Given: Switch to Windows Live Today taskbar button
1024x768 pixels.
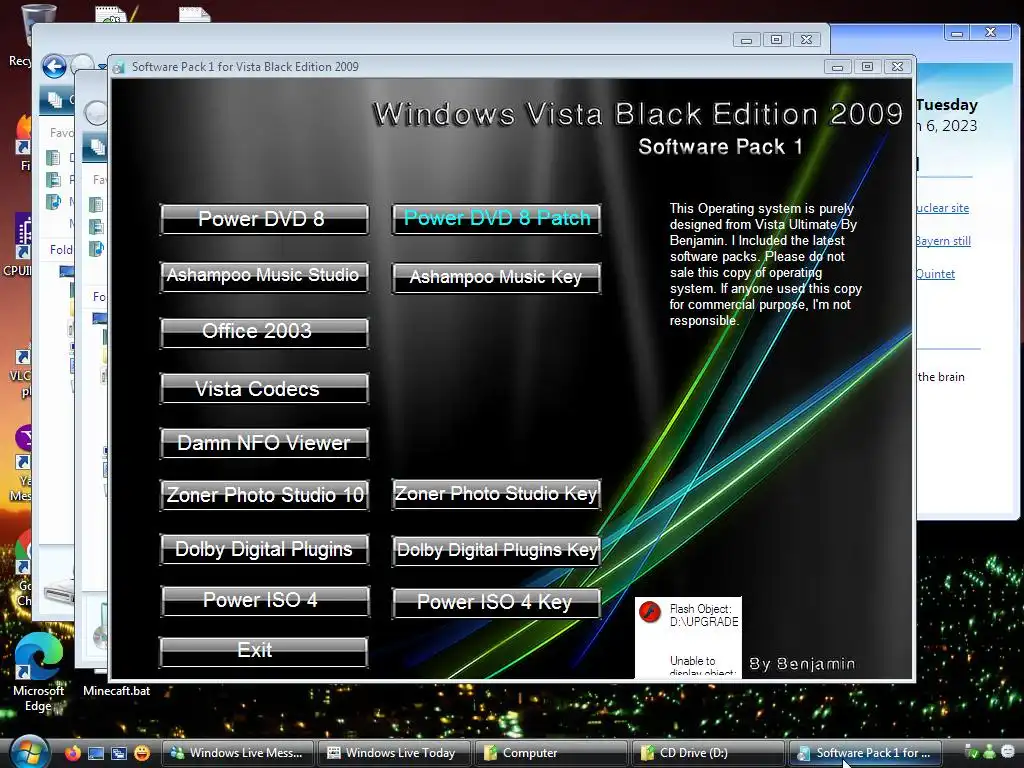Looking at the screenshot, I should click(394, 753).
